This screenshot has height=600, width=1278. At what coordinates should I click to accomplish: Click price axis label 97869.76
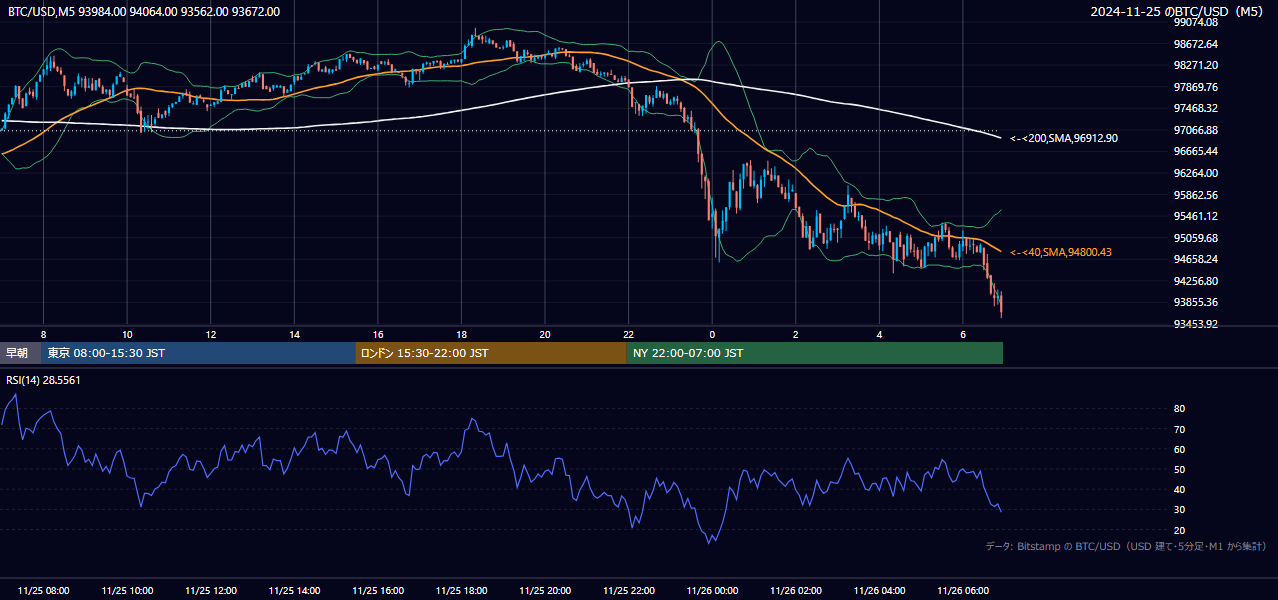1196,87
